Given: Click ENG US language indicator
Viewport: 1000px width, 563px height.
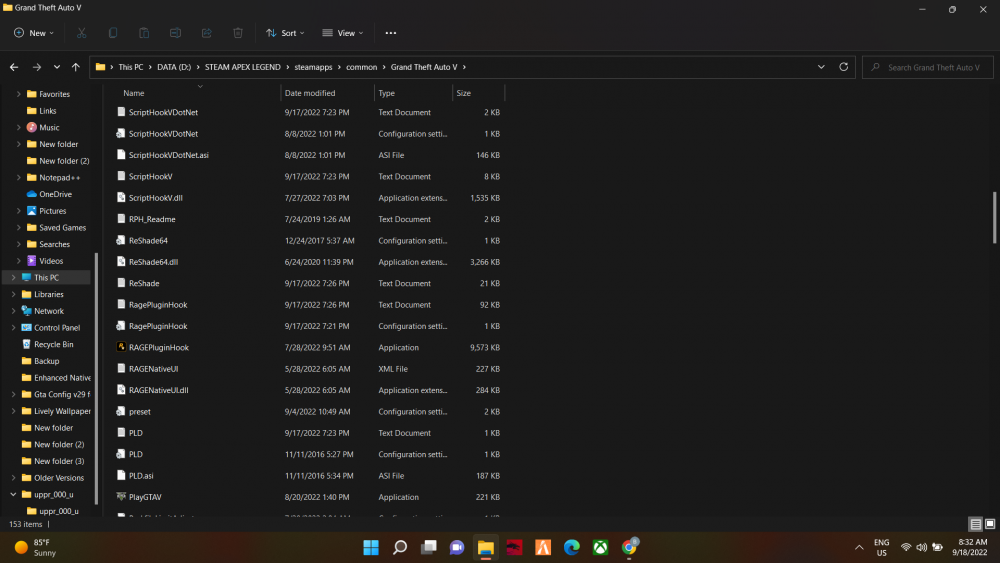Looking at the screenshot, I should pyautogui.click(x=881, y=547).
